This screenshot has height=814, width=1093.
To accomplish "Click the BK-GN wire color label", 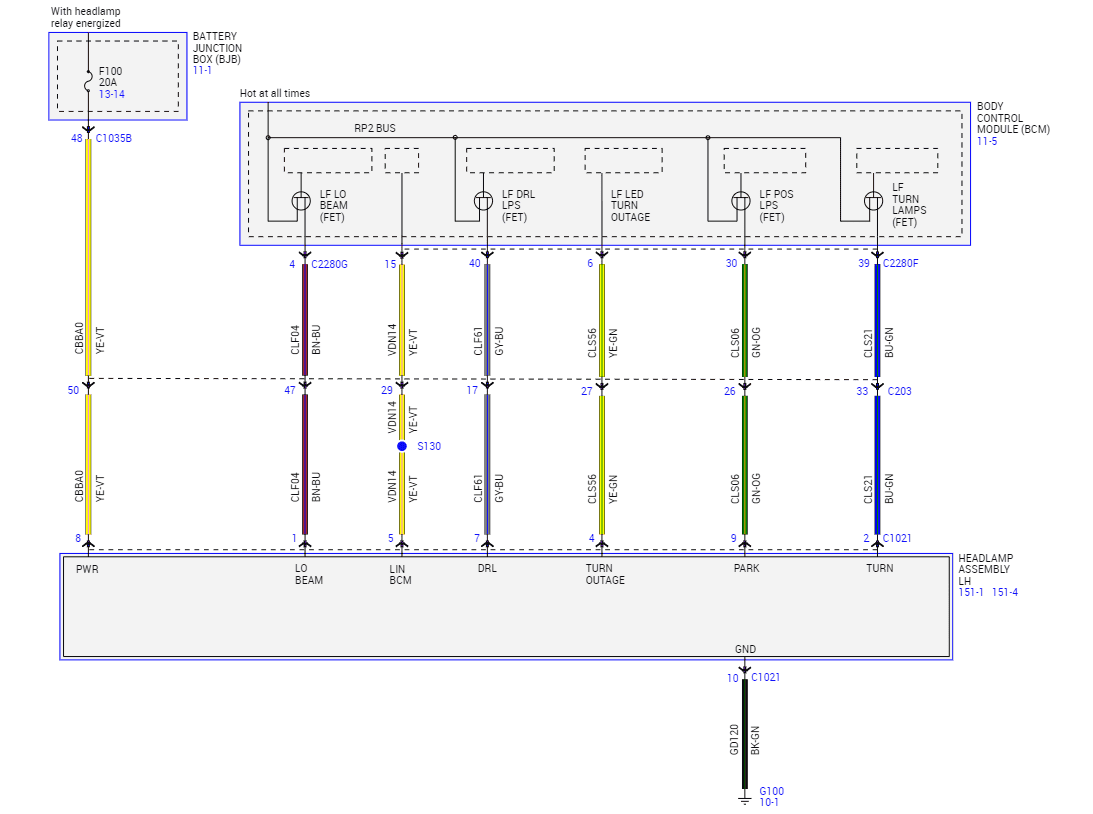I will [x=755, y=740].
